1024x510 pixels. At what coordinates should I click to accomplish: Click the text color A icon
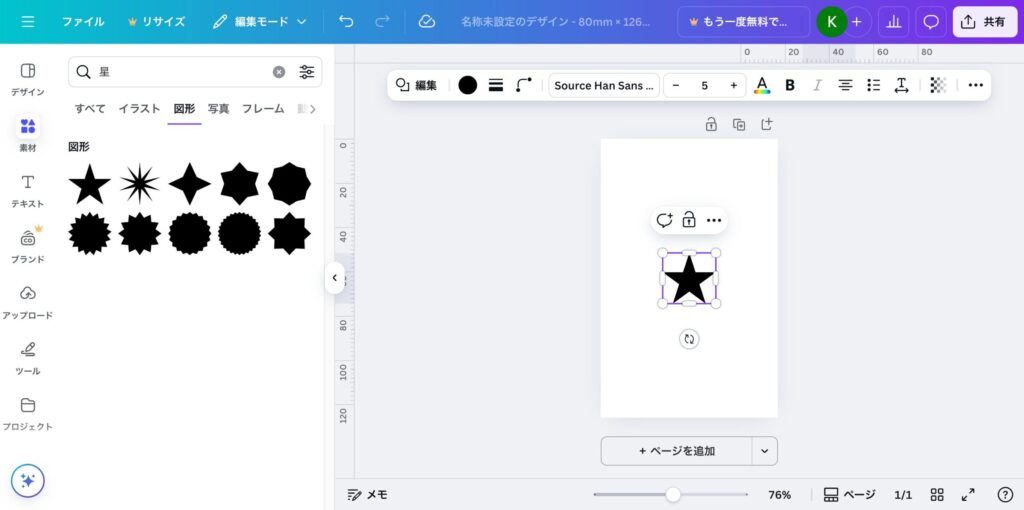(x=762, y=85)
